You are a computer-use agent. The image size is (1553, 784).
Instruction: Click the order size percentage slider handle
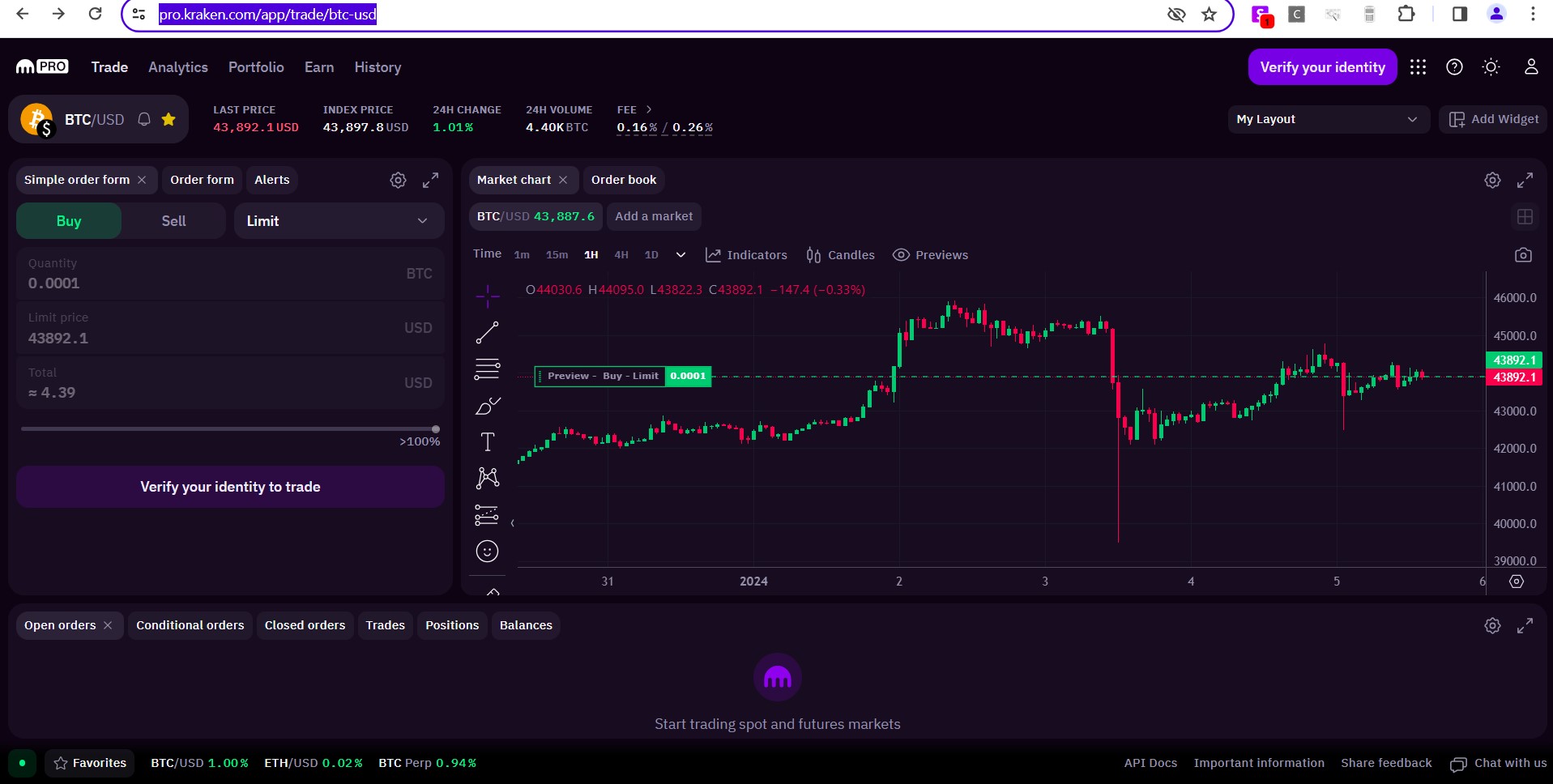point(436,429)
